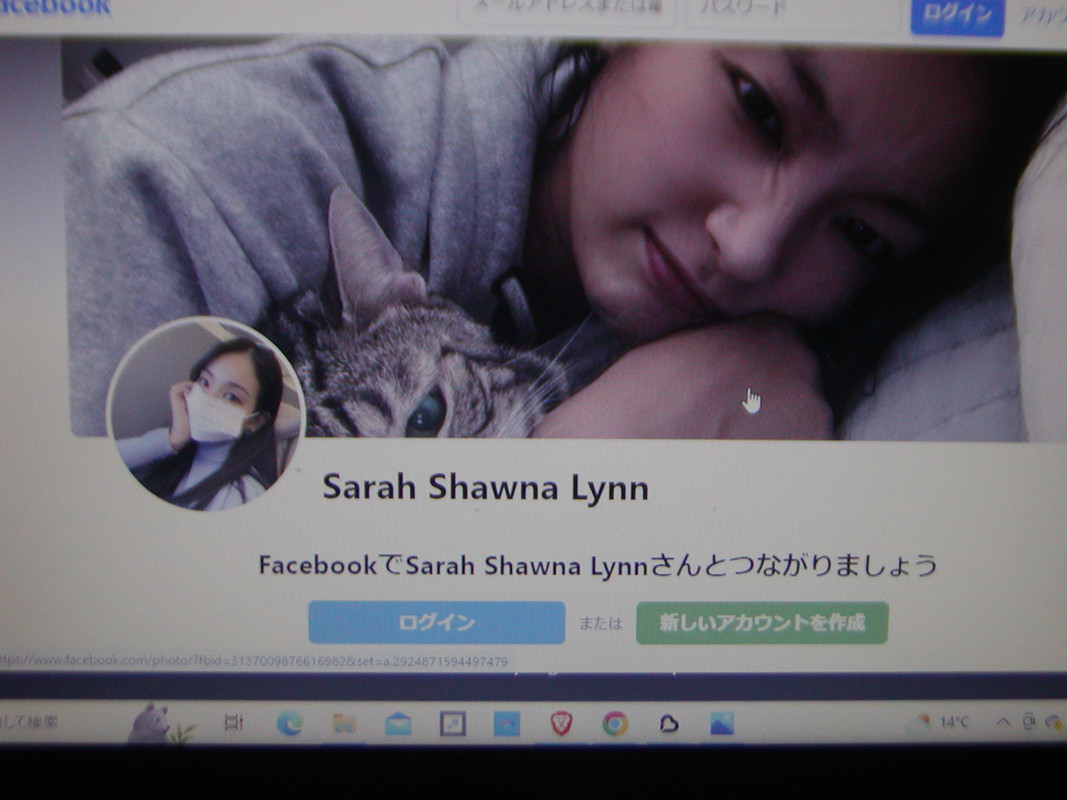Open Task View from the taskbar
This screenshot has width=1067, height=800.
[x=233, y=722]
